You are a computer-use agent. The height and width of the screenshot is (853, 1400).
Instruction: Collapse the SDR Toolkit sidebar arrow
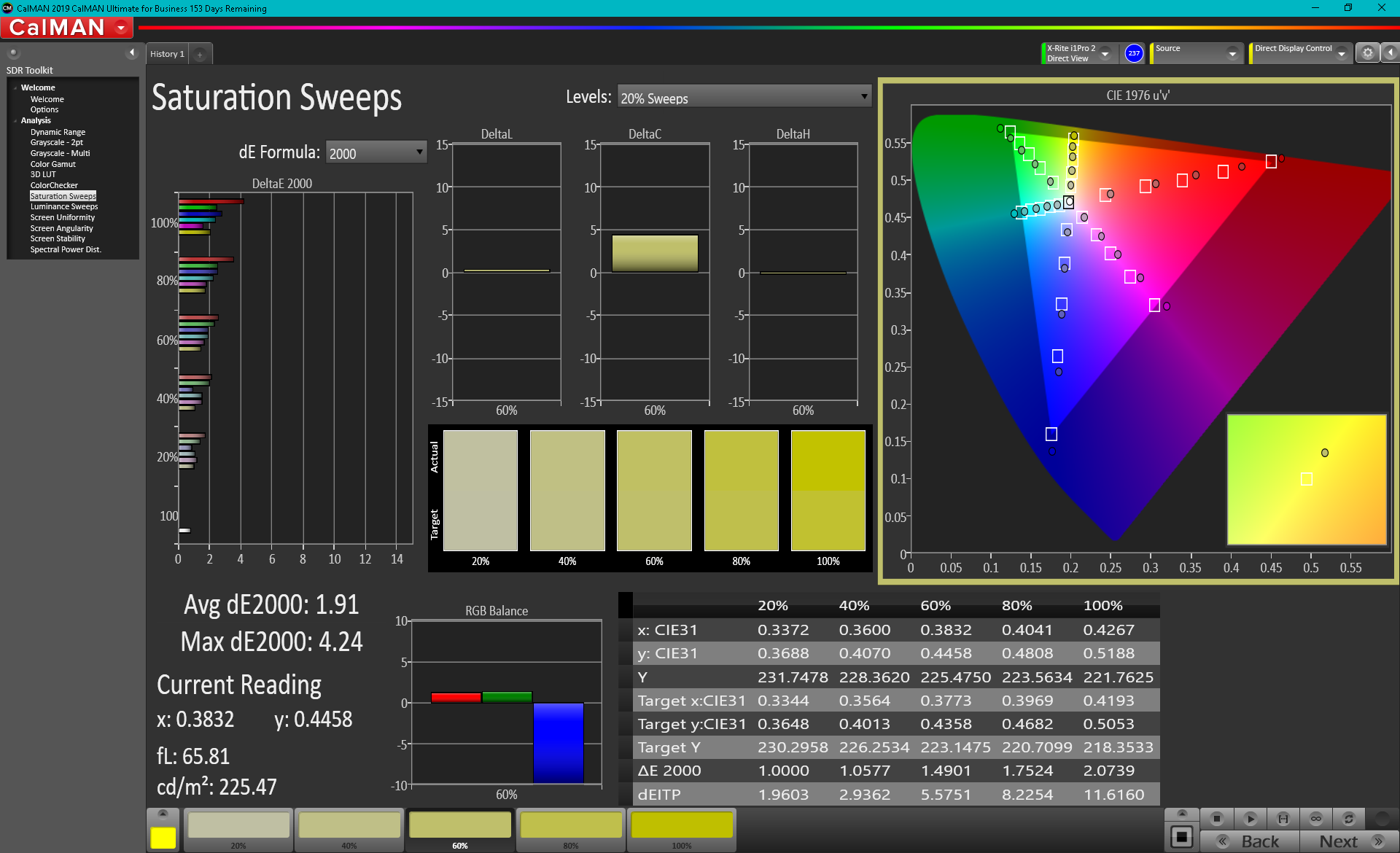click(131, 52)
